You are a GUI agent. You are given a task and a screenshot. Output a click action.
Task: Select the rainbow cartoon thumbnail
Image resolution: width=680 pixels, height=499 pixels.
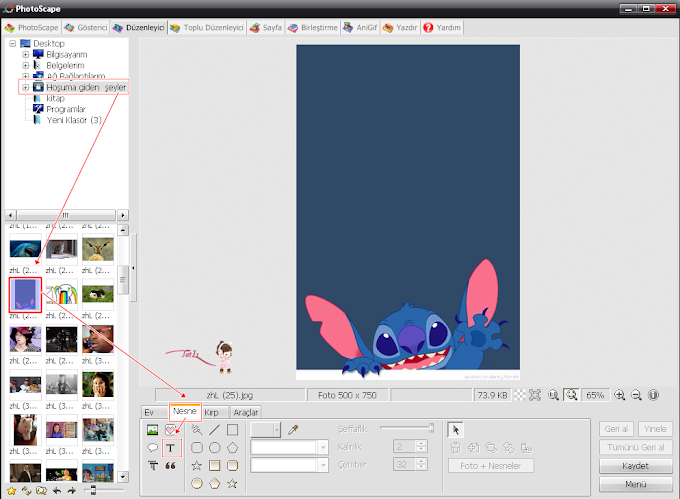tap(62, 294)
